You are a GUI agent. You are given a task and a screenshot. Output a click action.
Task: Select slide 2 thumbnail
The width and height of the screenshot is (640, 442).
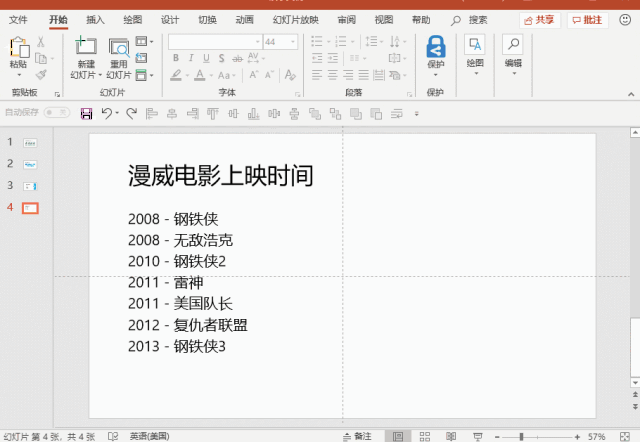coord(30,164)
